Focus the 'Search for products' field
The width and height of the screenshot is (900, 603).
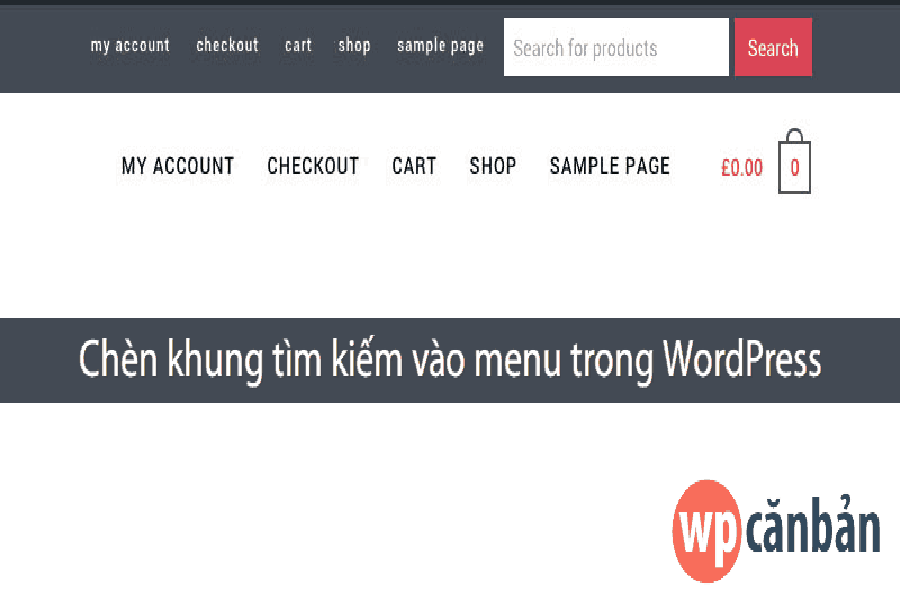pos(616,47)
